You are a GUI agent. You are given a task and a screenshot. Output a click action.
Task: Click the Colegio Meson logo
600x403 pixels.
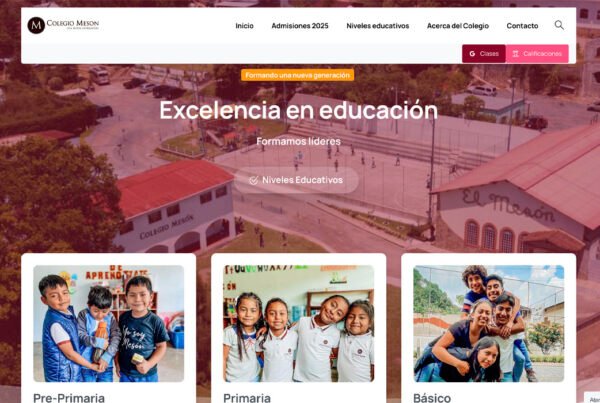[x=63, y=25]
